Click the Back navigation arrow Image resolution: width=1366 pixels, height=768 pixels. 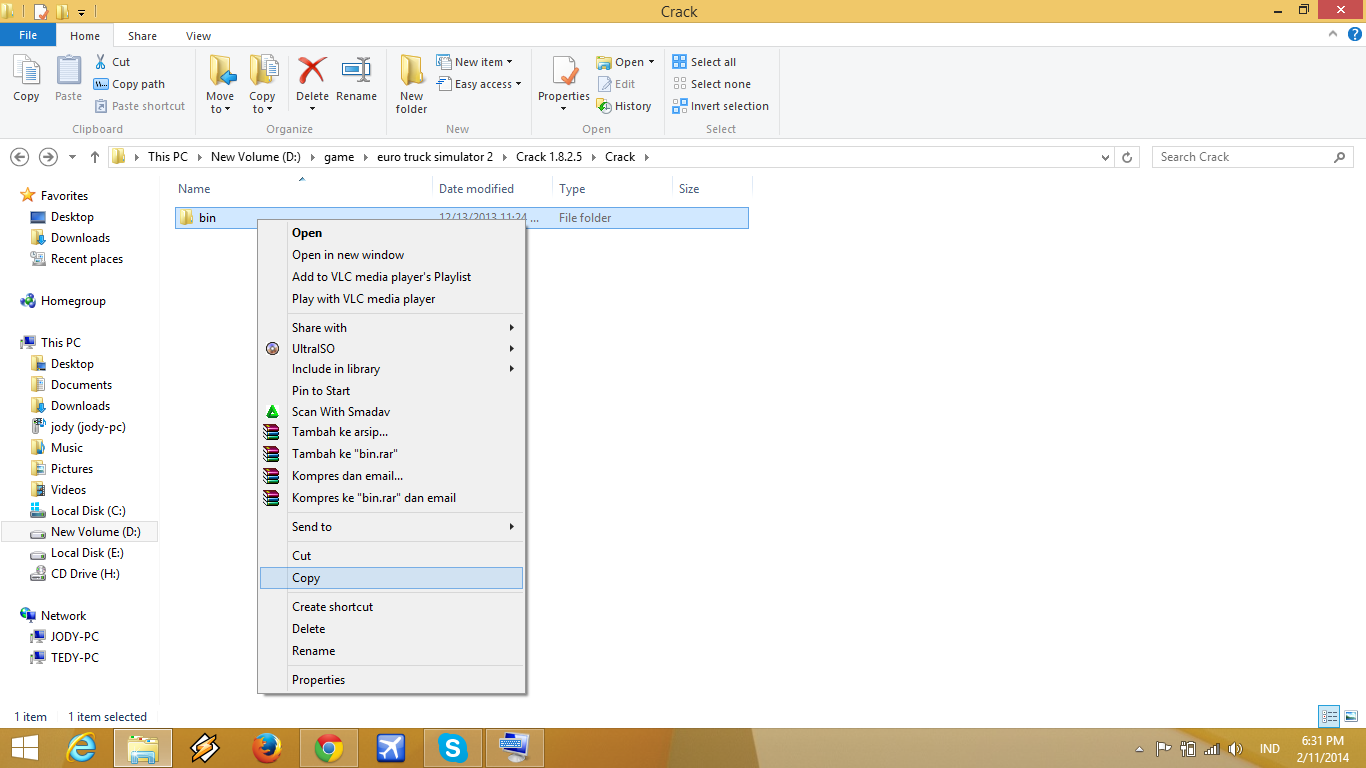click(19, 157)
